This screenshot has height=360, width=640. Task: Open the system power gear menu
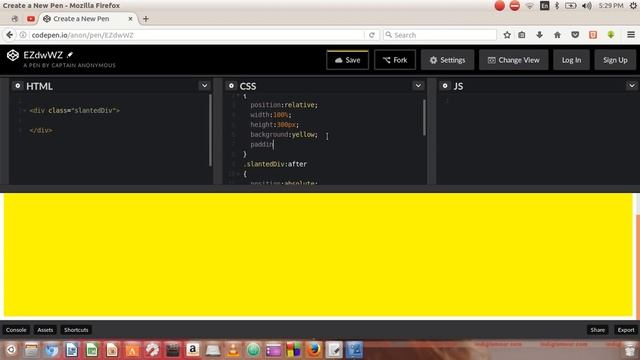pyautogui.click(x=633, y=6)
